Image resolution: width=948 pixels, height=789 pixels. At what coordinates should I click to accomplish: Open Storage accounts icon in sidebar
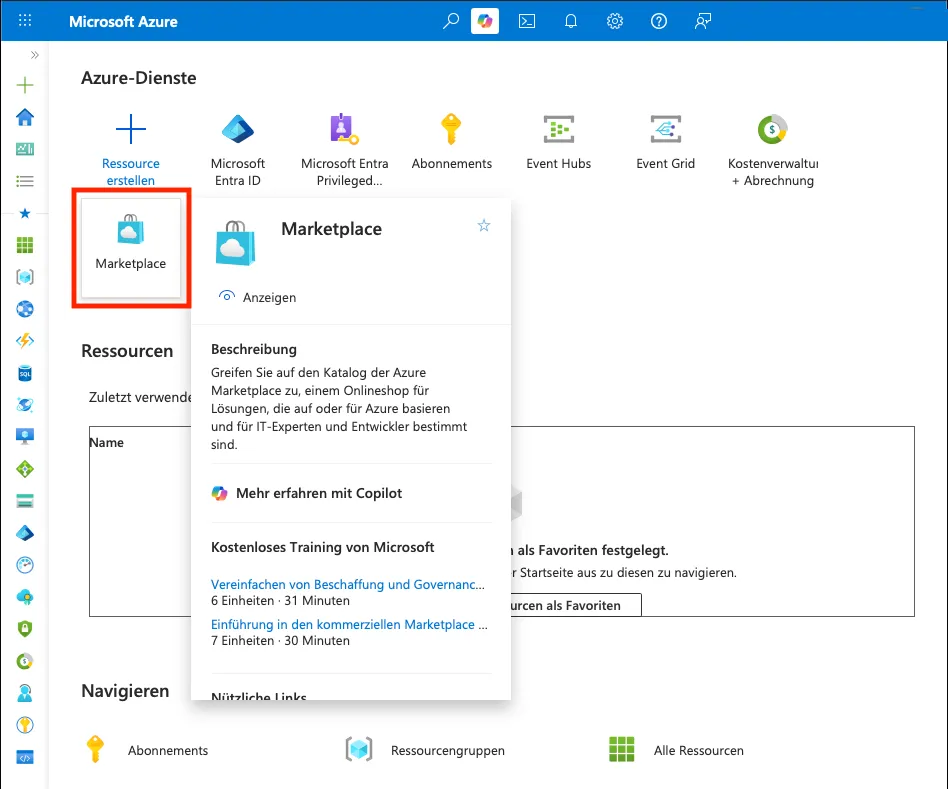tap(25, 501)
